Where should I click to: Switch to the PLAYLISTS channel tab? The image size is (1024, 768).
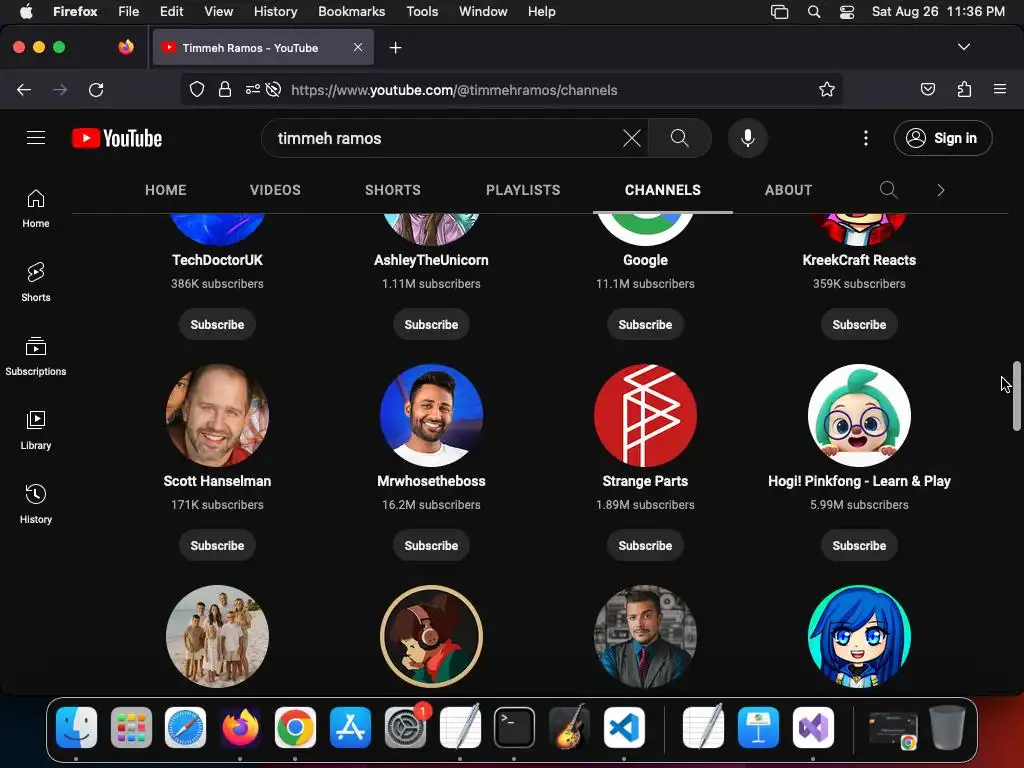tap(523, 190)
